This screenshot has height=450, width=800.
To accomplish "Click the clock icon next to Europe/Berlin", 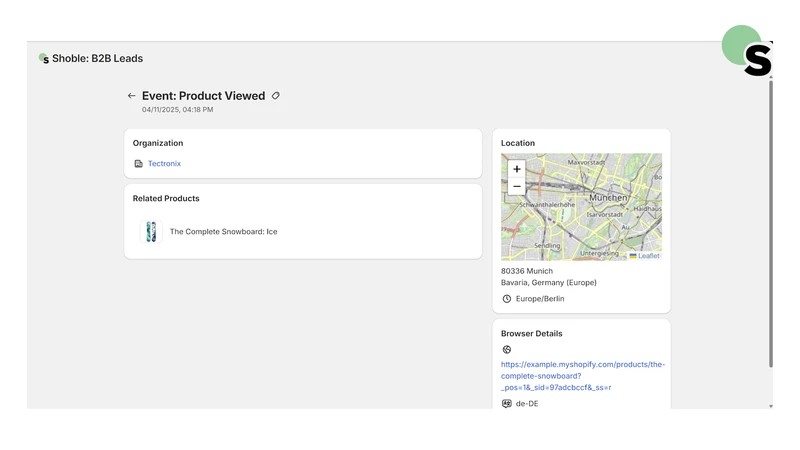I will (x=507, y=299).
